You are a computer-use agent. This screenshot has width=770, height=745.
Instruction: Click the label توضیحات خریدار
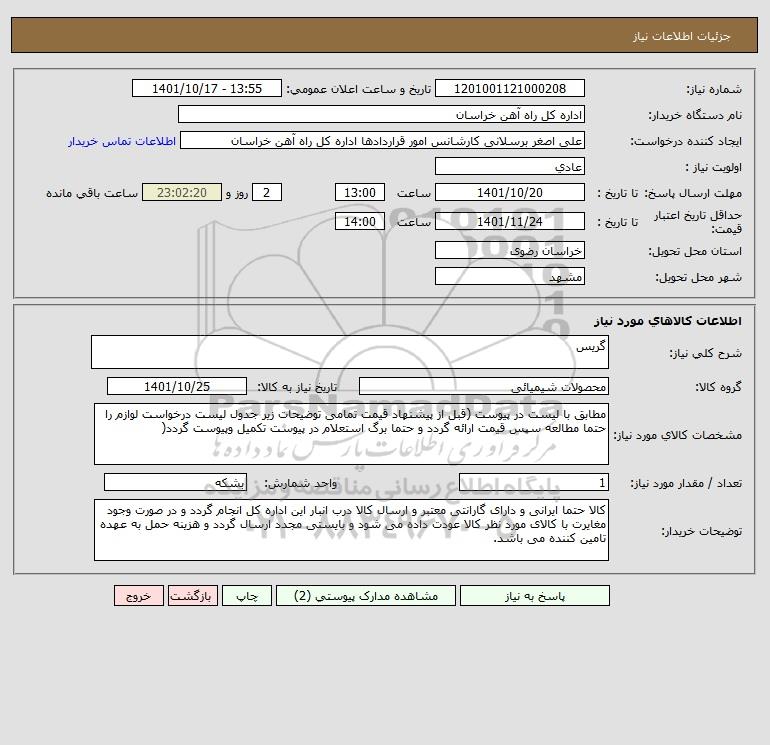pyautogui.click(x=701, y=531)
